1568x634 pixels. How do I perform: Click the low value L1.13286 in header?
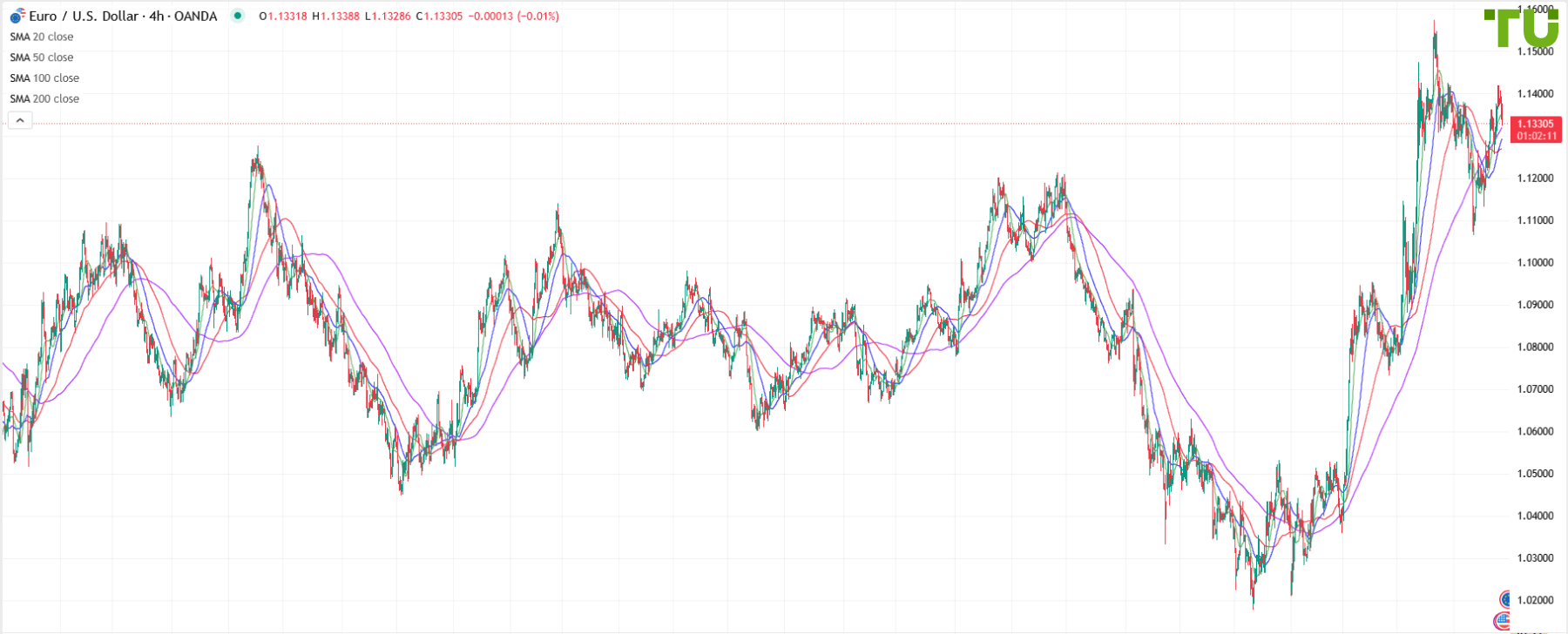(x=388, y=17)
